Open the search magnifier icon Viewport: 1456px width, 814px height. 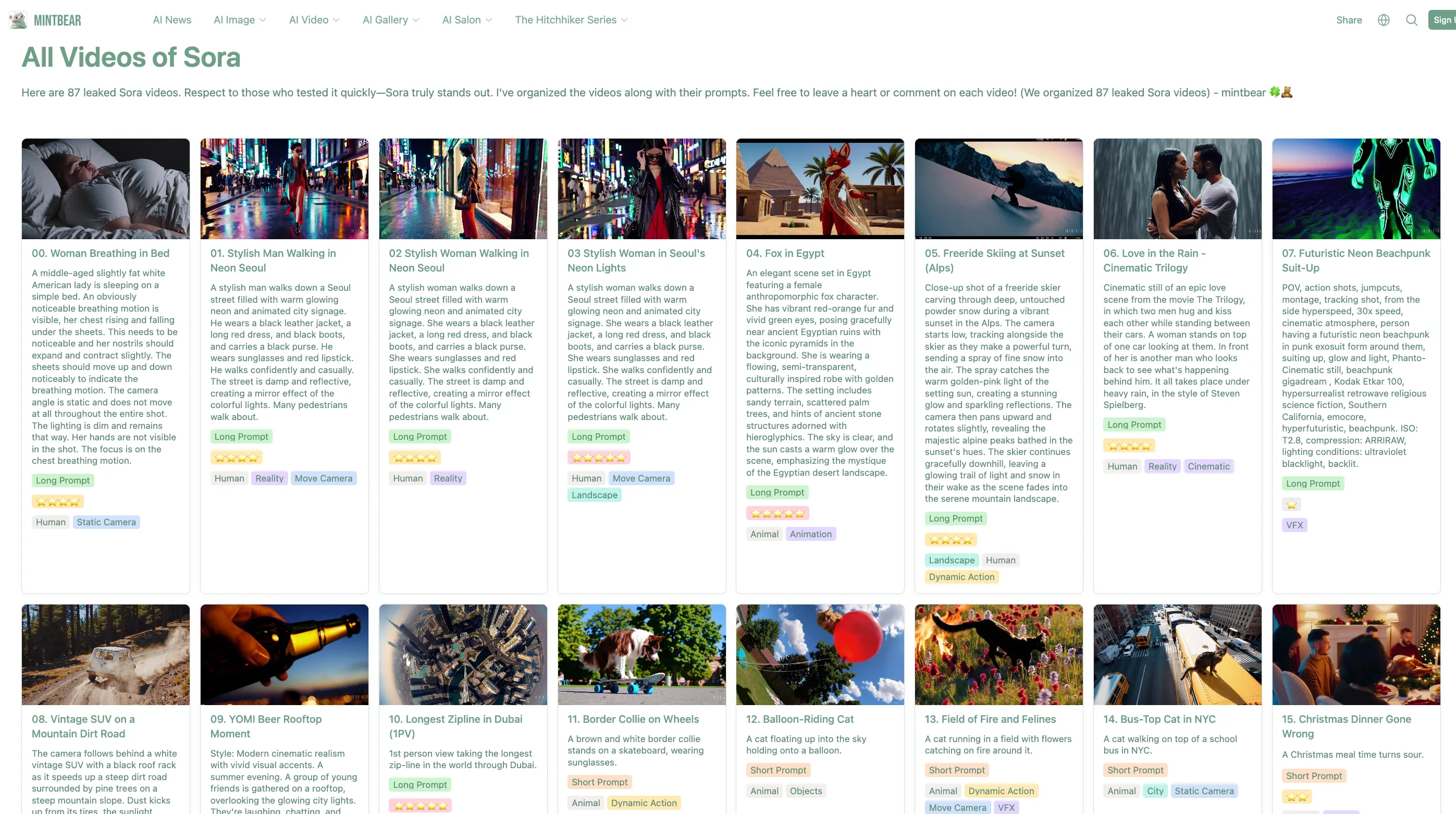pyautogui.click(x=1411, y=20)
